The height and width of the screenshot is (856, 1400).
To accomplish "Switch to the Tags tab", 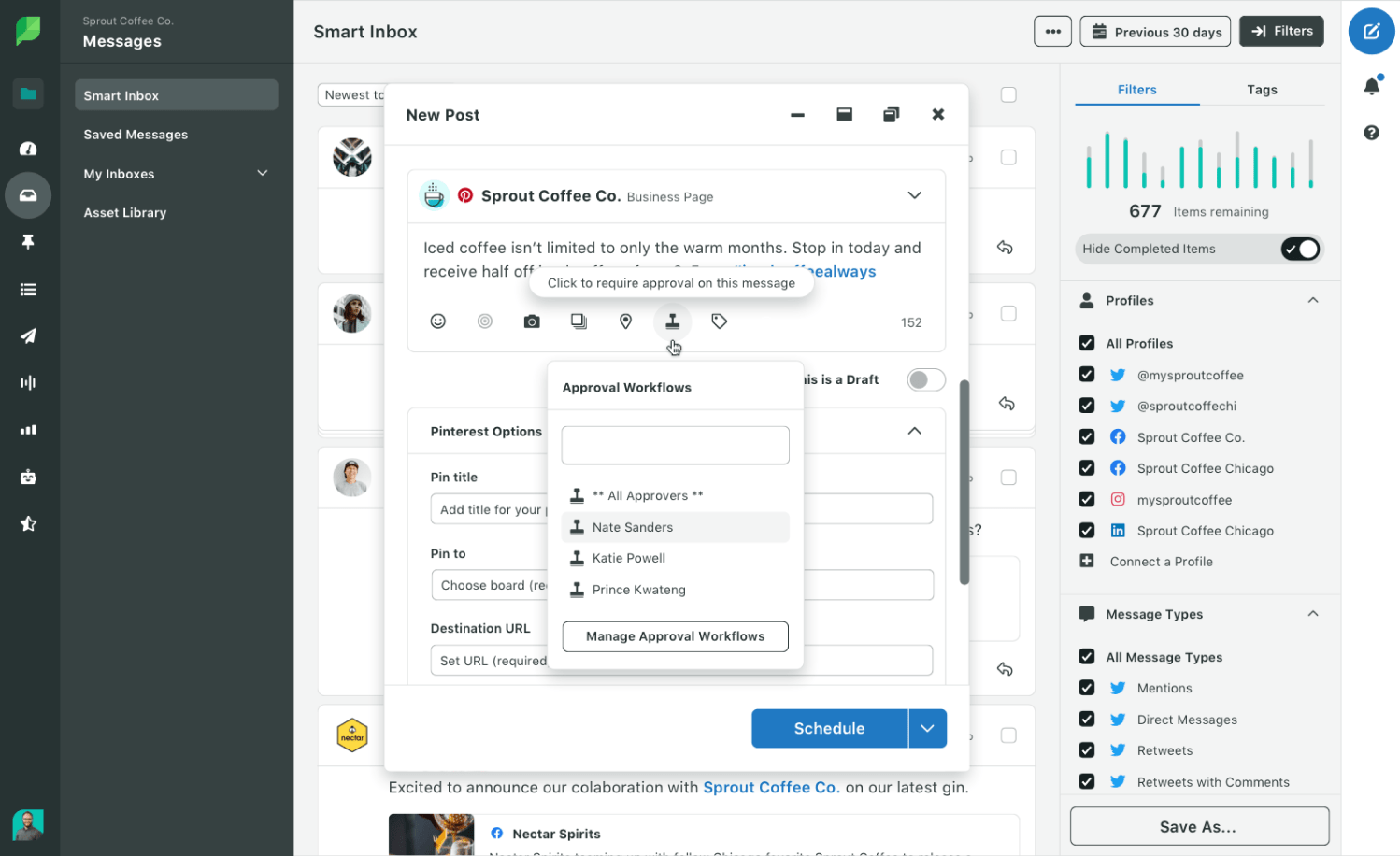I will pyautogui.click(x=1261, y=90).
